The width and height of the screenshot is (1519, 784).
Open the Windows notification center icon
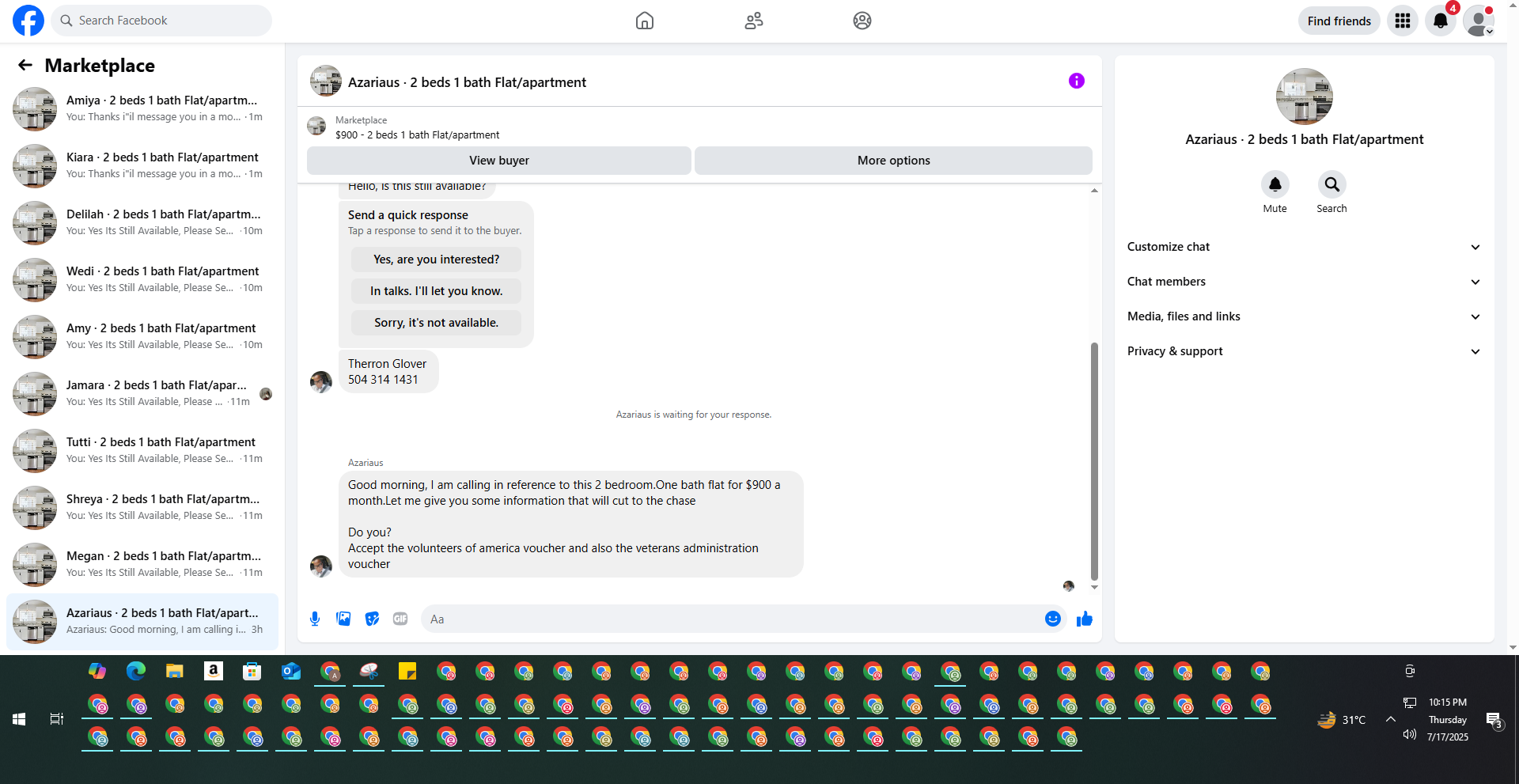[x=1494, y=720]
